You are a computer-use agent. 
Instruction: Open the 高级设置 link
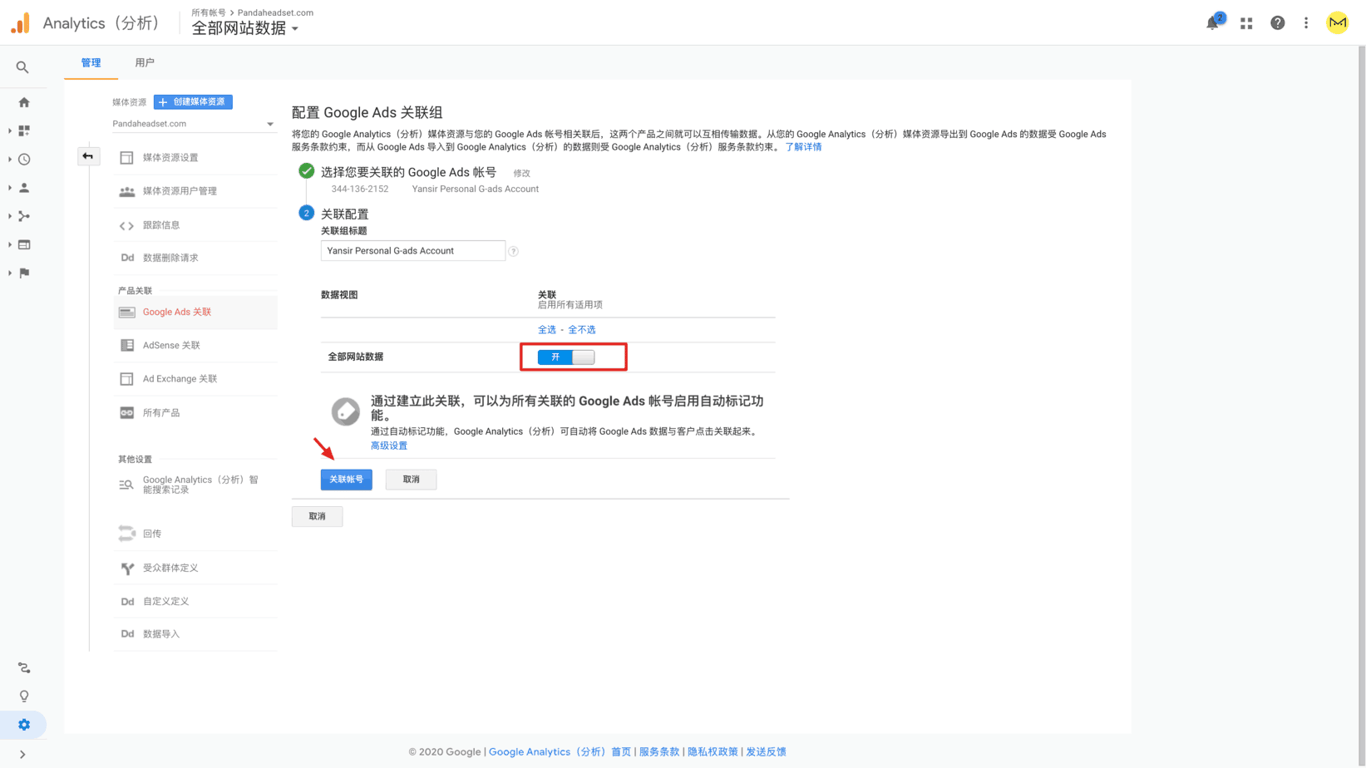[389, 446]
